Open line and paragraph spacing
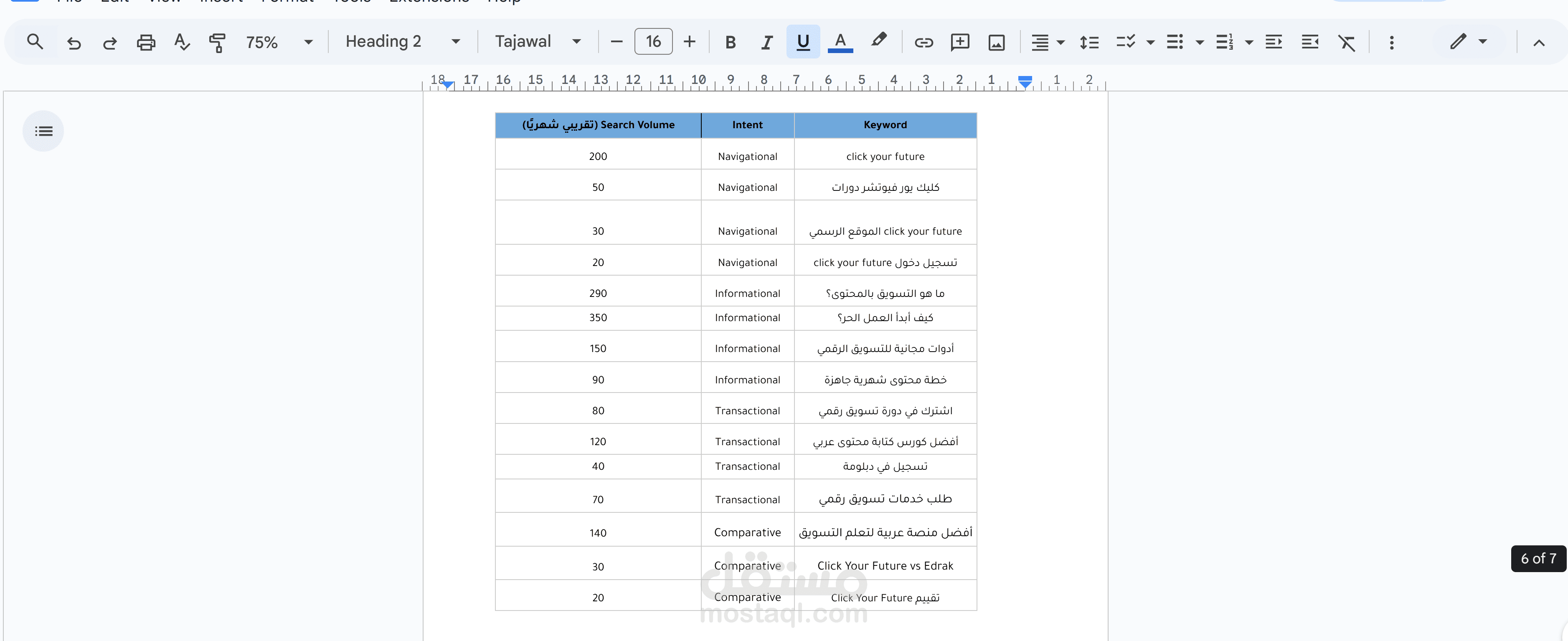The width and height of the screenshot is (1568, 641). (x=1089, y=42)
